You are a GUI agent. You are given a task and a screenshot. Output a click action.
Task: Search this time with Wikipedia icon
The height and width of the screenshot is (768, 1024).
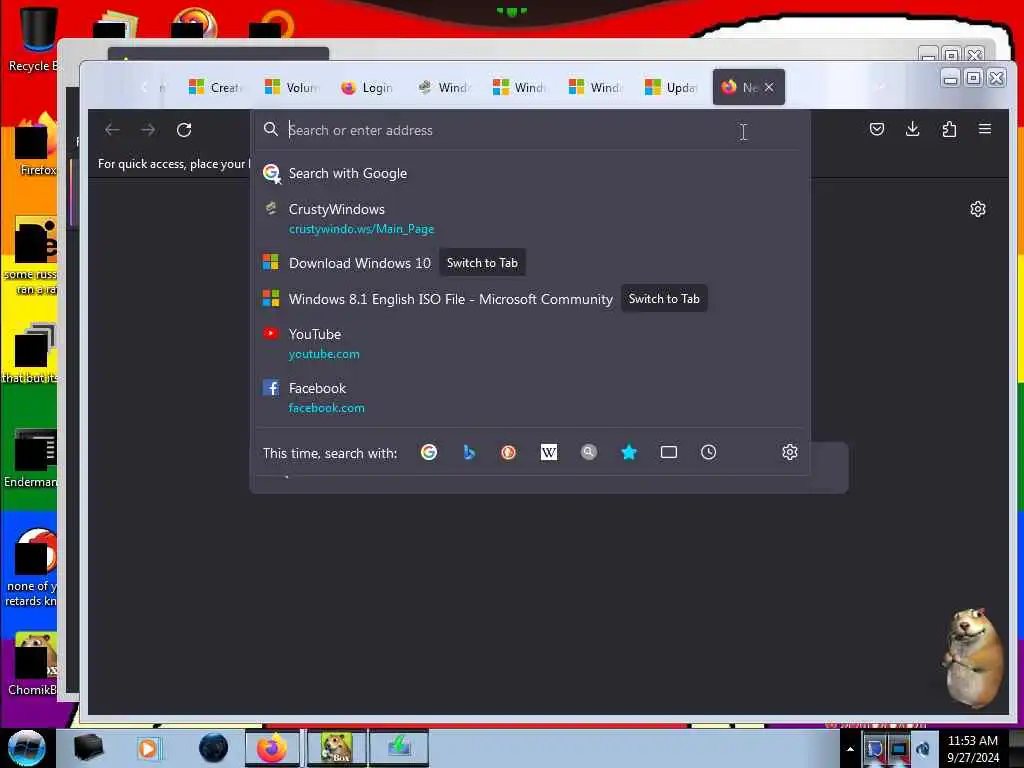[x=549, y=452]
